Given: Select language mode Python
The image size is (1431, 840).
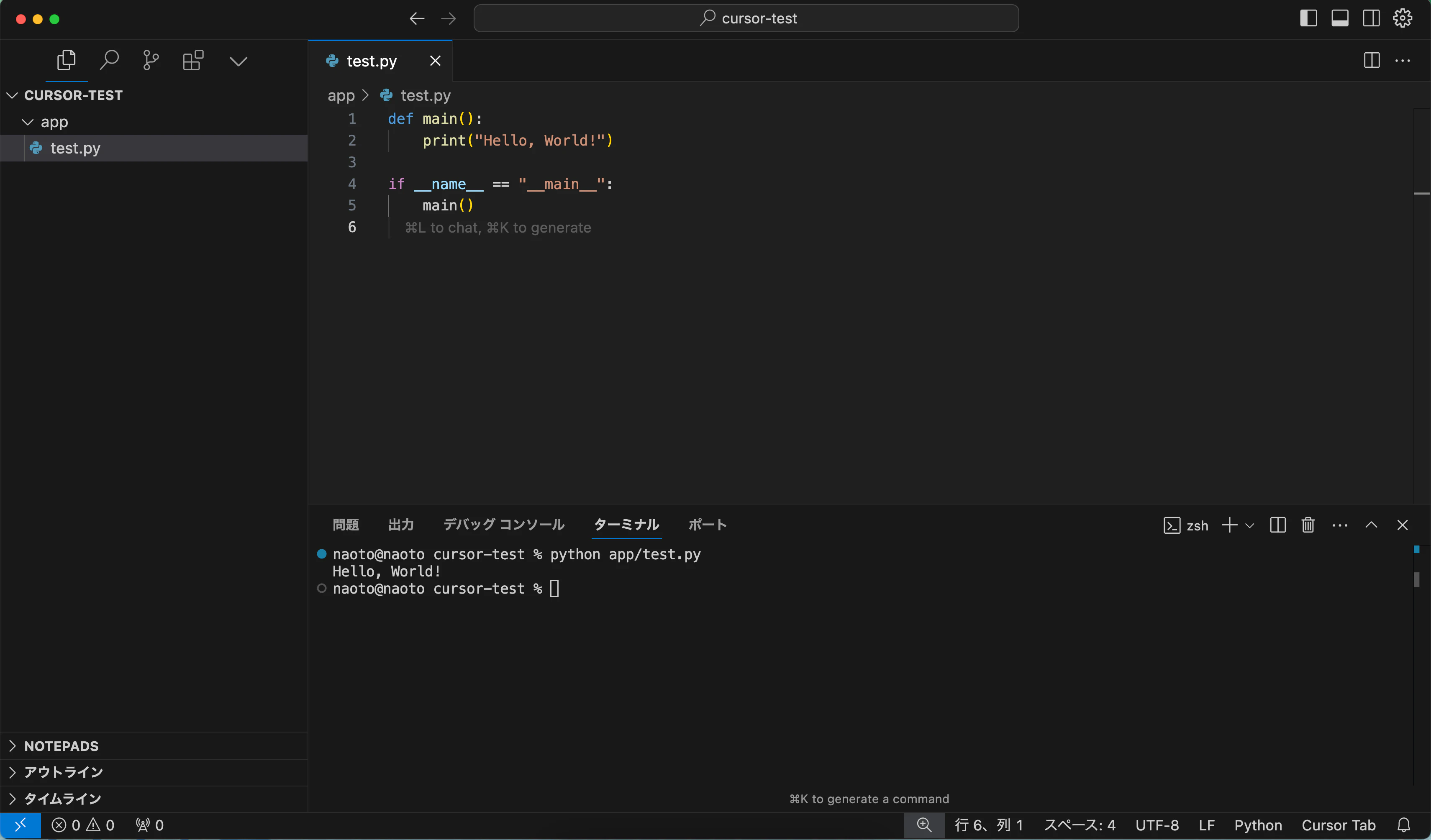Looking at the screenshot, I should tap(1258, 825).
